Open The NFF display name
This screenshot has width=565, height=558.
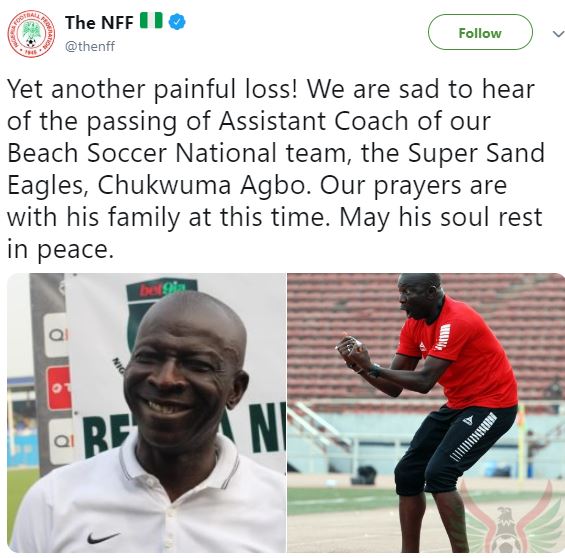pos(99,22)
